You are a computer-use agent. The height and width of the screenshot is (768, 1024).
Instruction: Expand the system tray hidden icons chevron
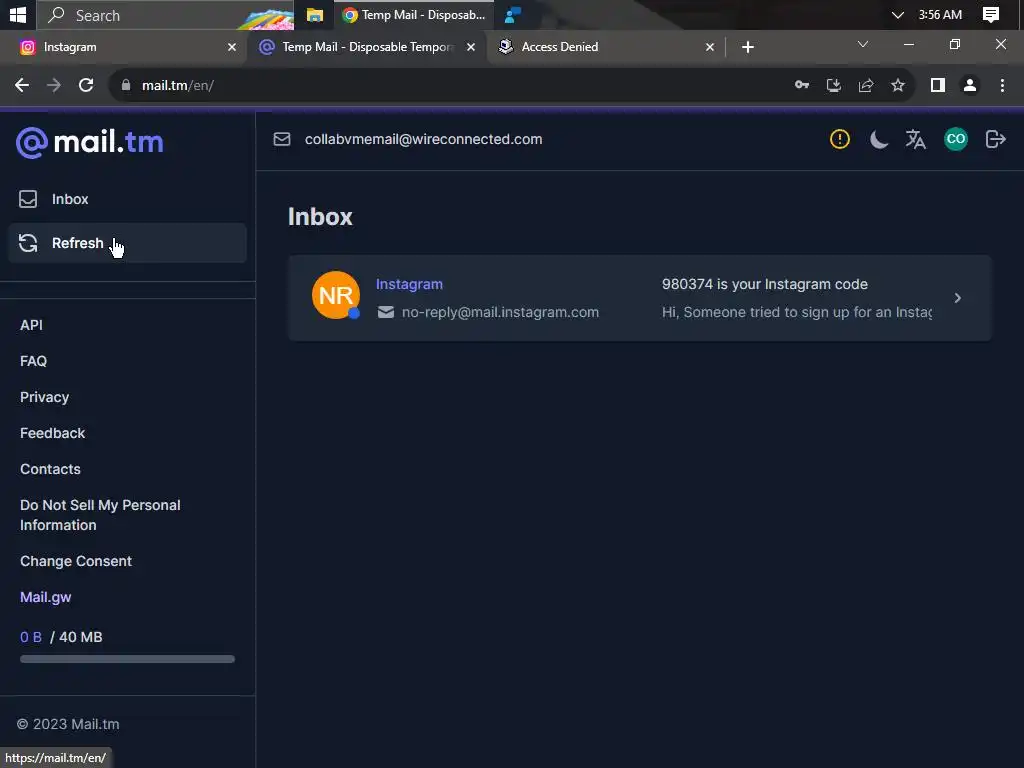tap(897, 14)
